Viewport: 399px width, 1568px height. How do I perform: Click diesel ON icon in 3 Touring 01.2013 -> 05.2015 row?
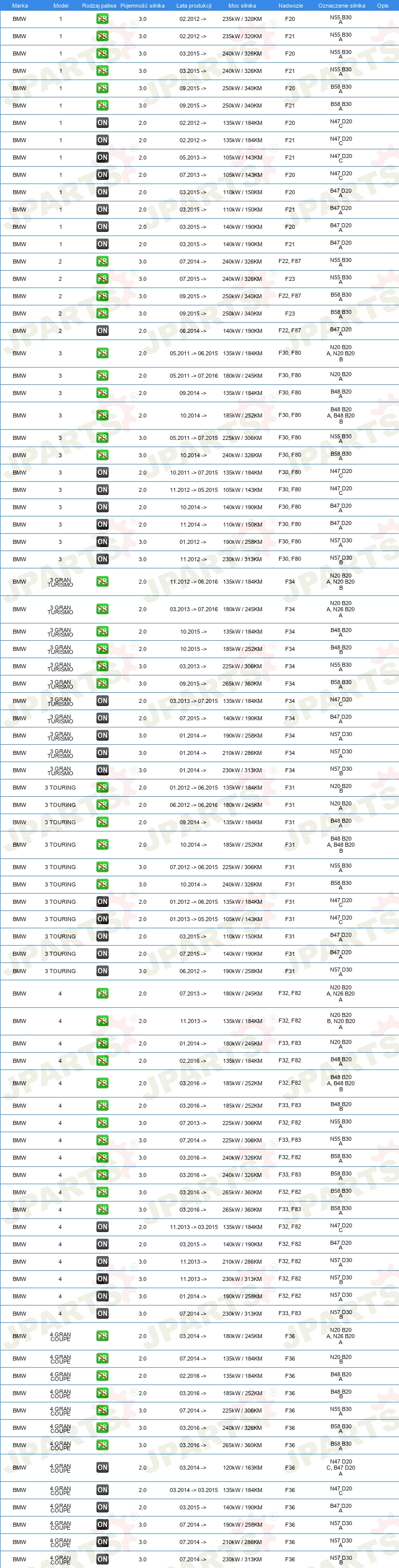[x=103, y=919]
